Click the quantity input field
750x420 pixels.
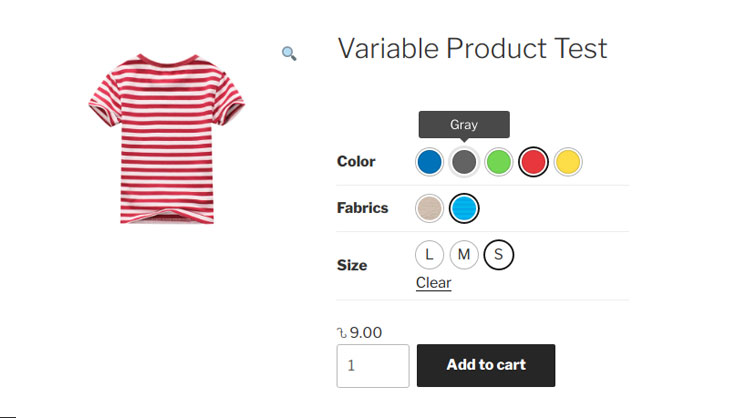(x=373, y=366)
